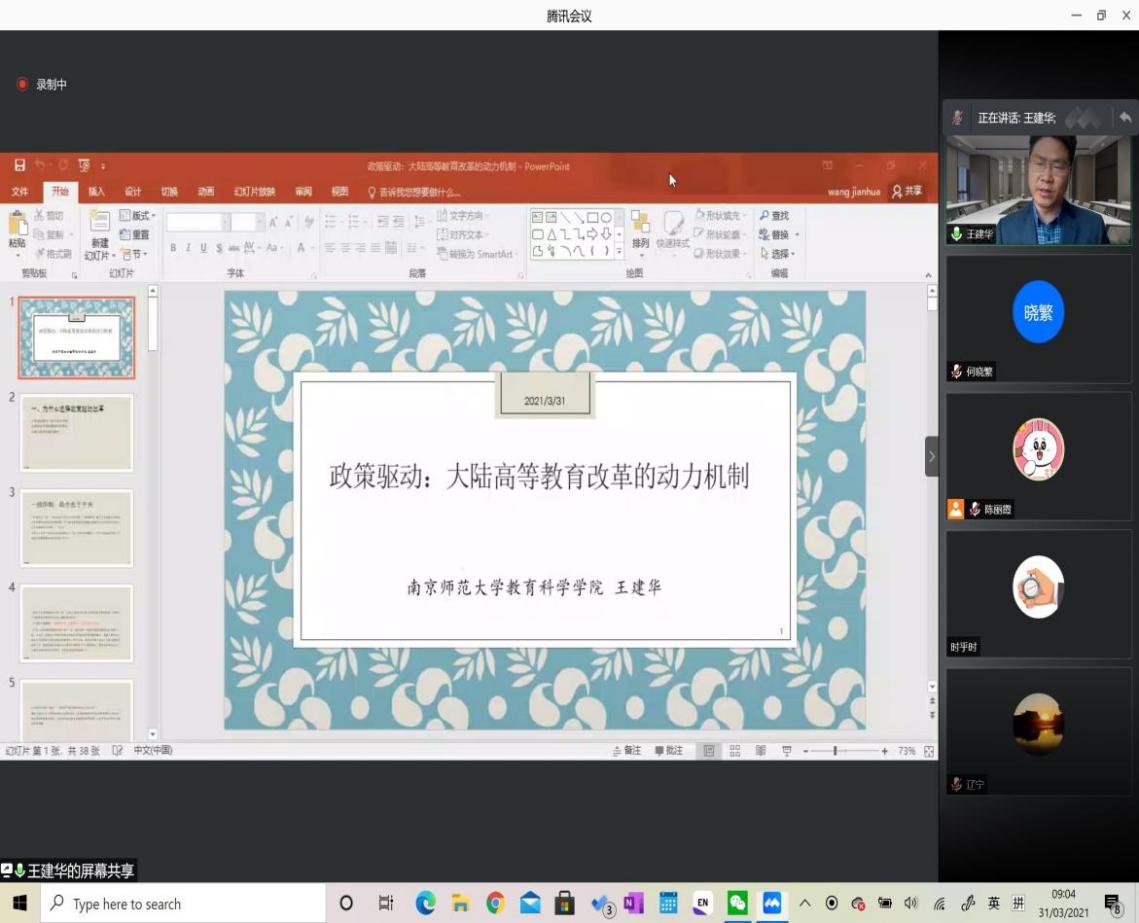Click the fit slide to window icon

pos(929,751)
